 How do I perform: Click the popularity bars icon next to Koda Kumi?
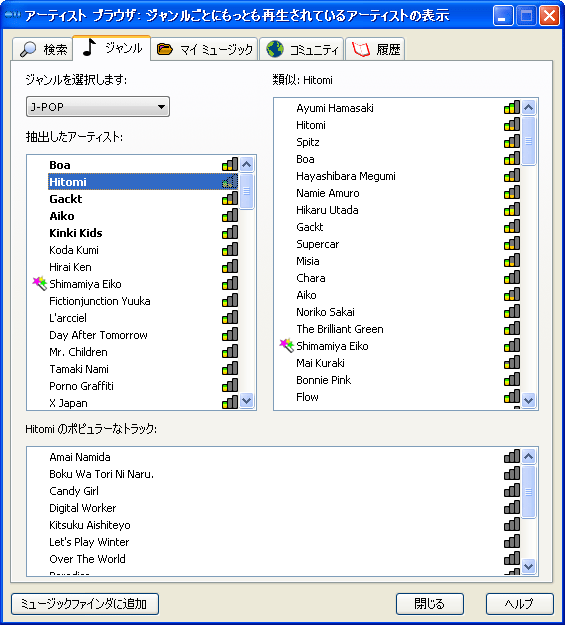pos(230,250)
